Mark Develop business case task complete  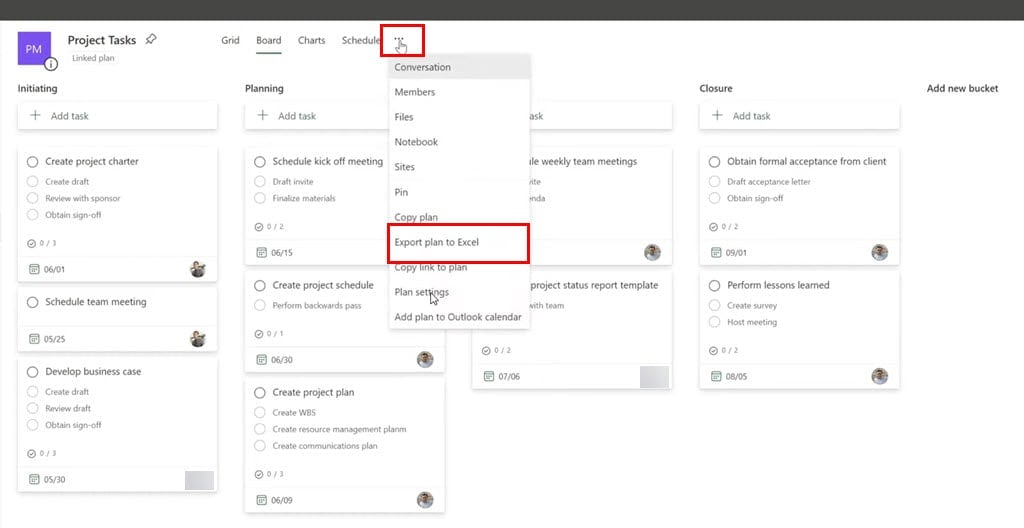point(33,372)
